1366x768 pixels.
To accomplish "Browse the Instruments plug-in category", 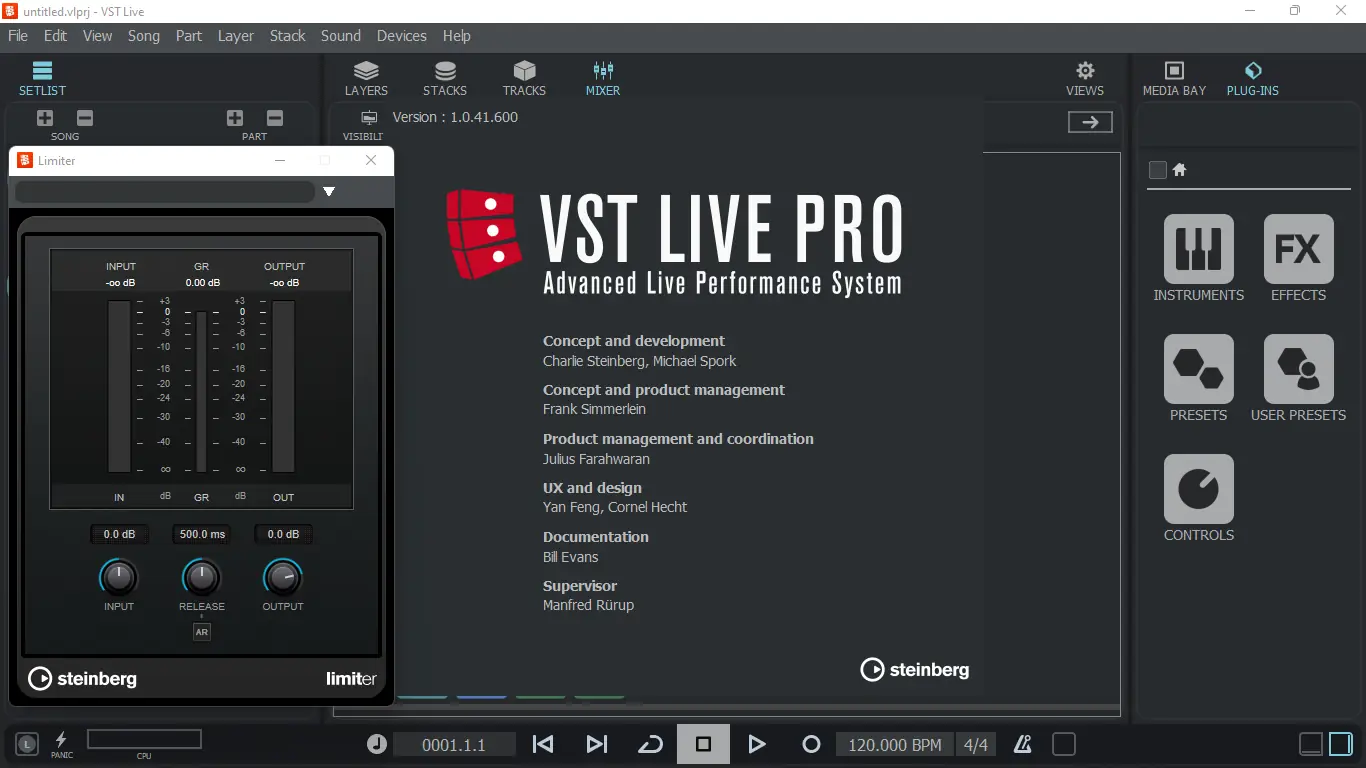I will click(x=1199, y=258).
